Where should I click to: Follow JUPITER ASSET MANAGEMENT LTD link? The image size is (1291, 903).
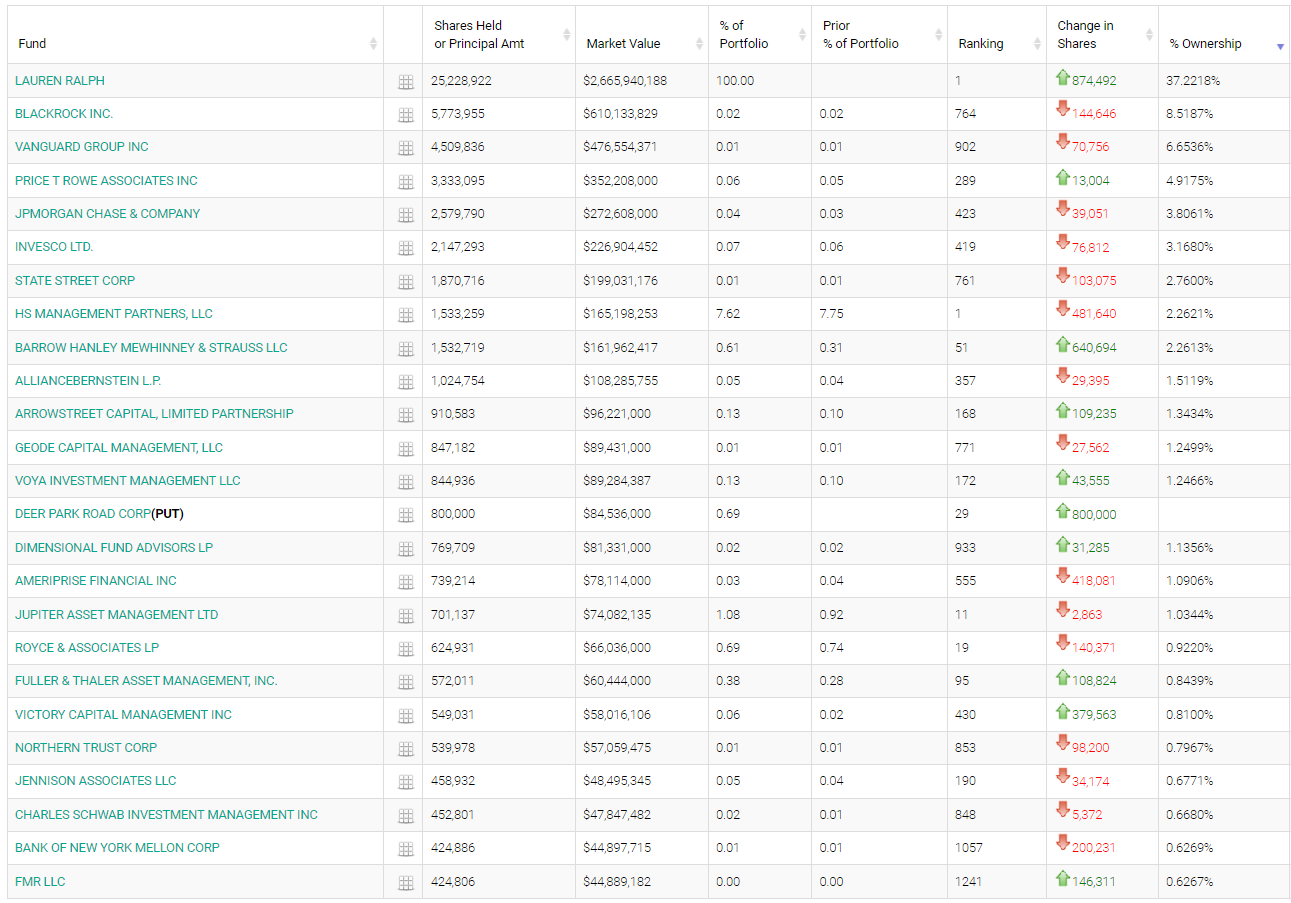116,614
